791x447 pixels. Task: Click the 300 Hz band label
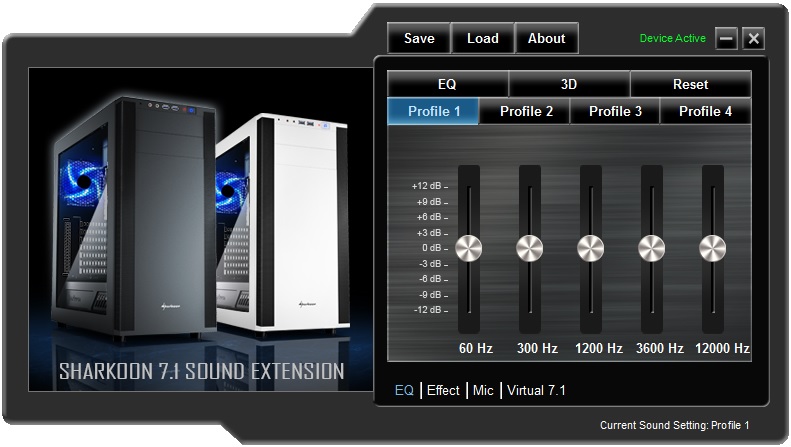pos(537,348)
